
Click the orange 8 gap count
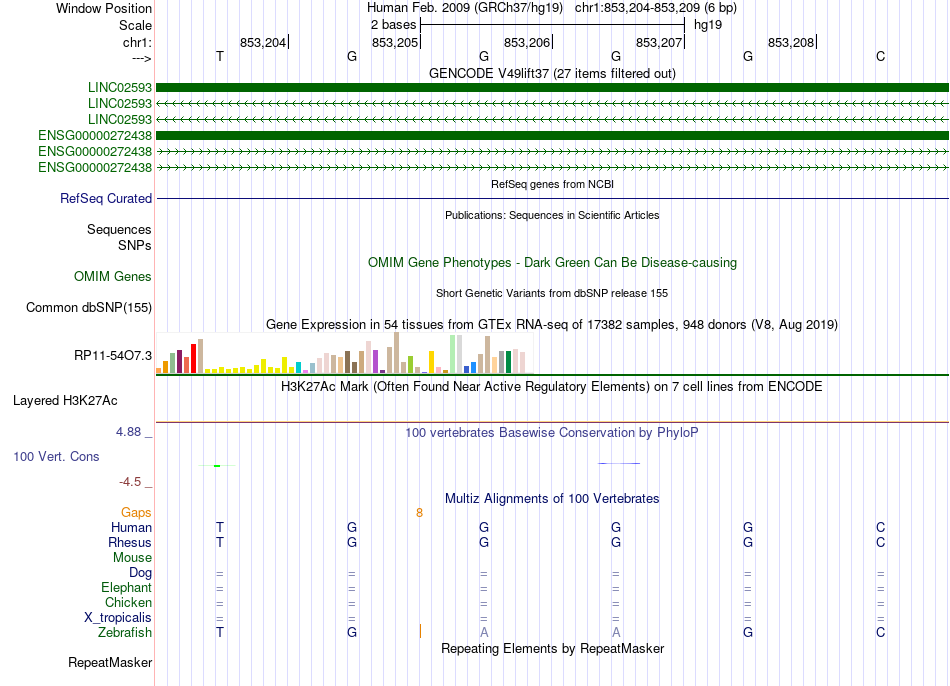419,513
